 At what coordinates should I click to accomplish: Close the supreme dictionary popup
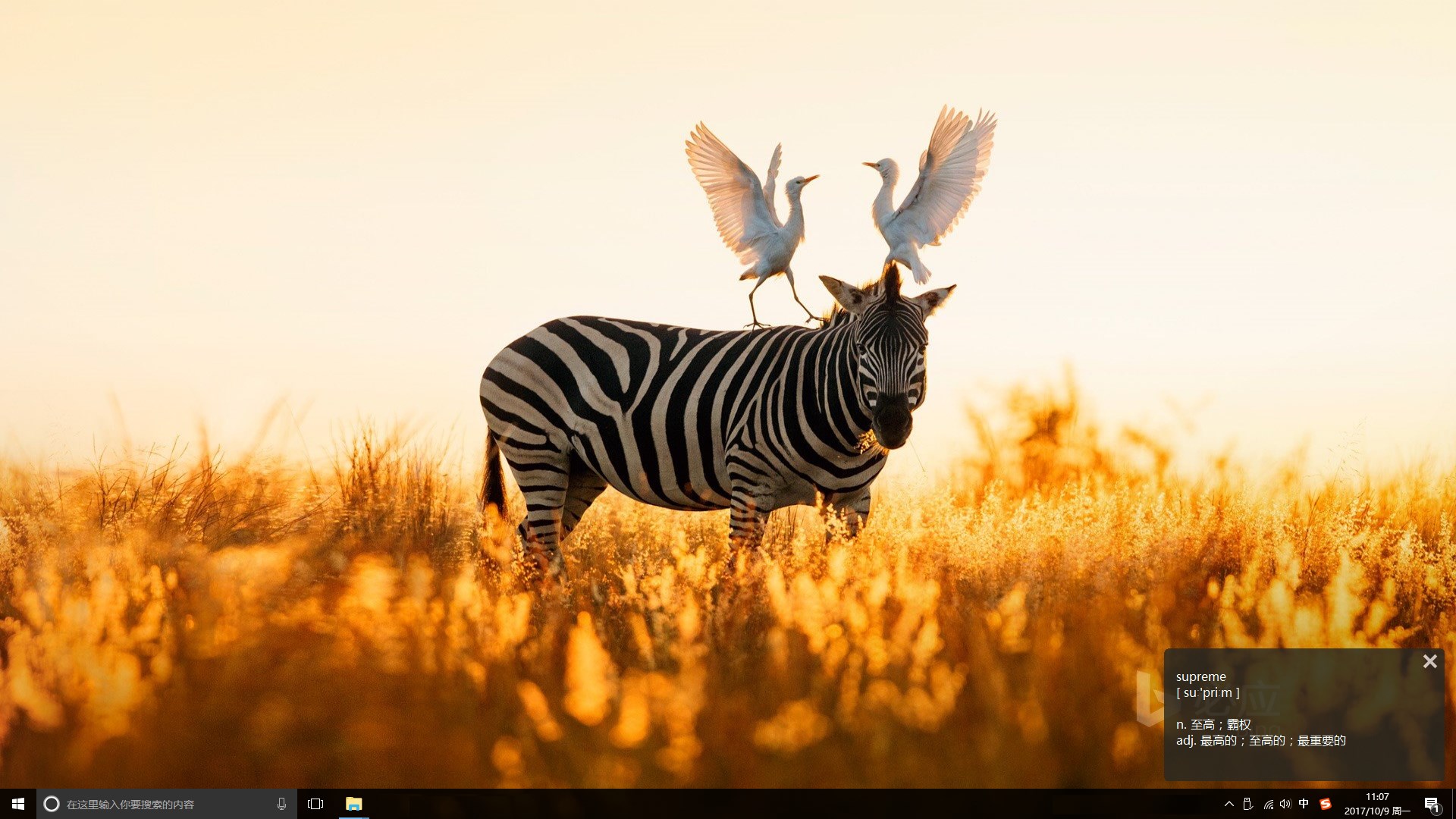1429,661
